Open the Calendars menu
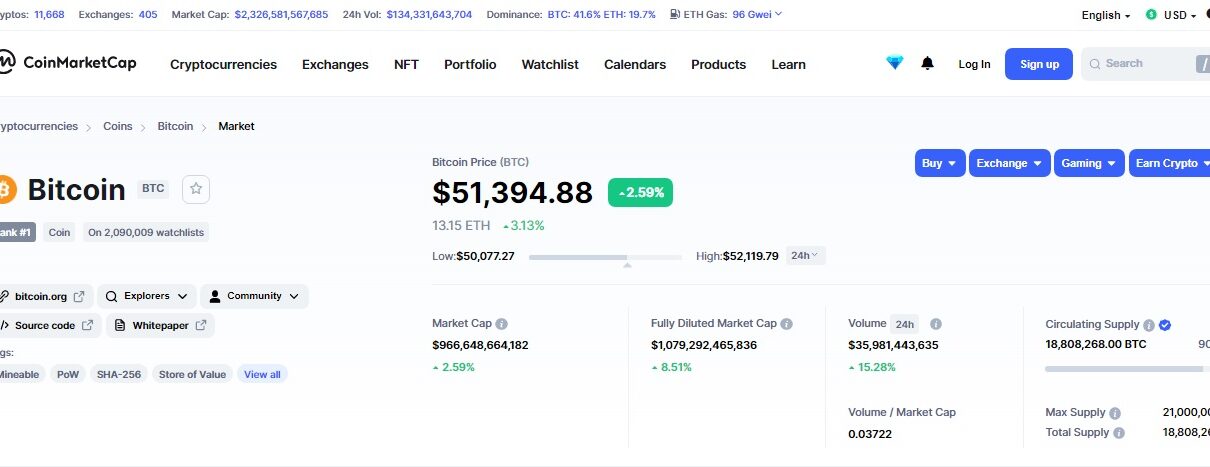The width and height of the screenshot is (1210, 467). (635, 64)
